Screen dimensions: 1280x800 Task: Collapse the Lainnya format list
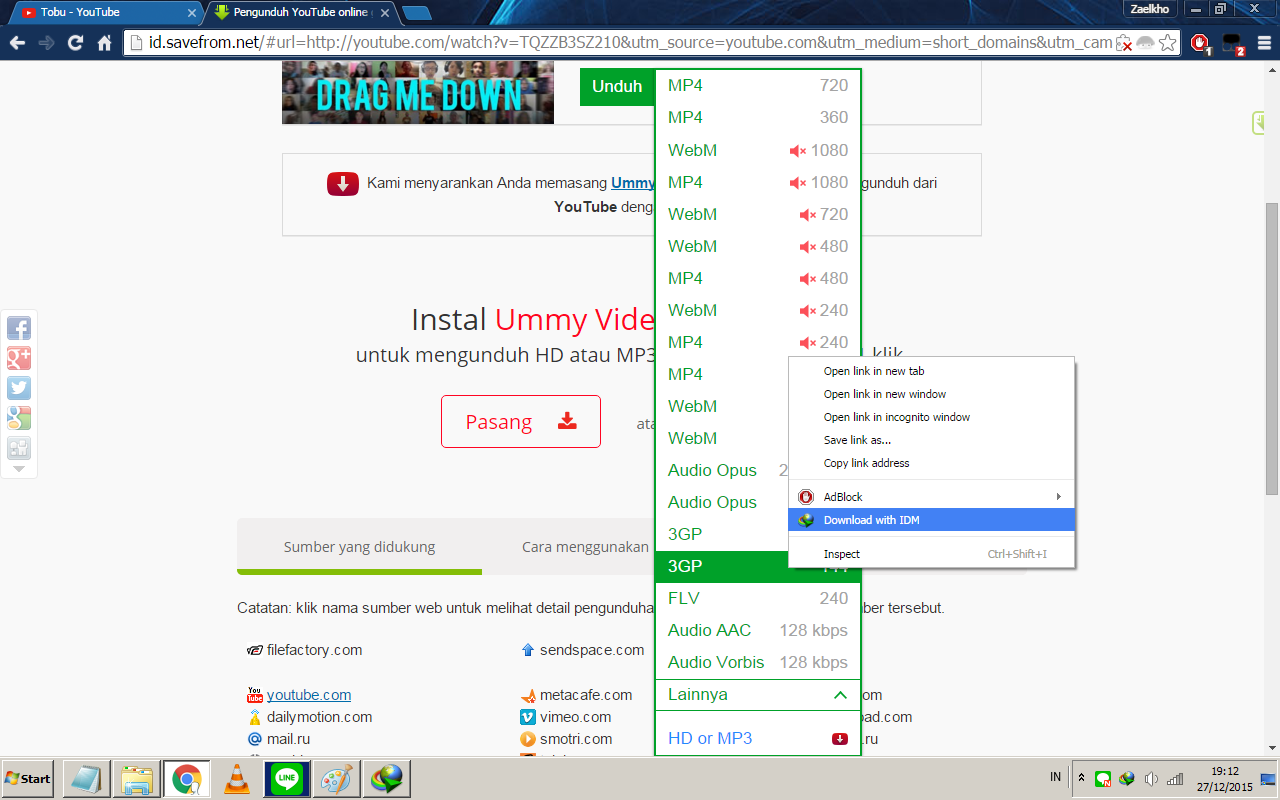758,695
